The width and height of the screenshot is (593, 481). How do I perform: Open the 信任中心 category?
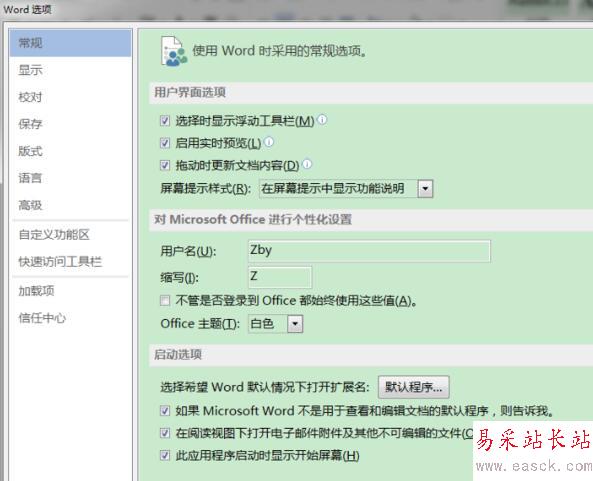coord(70,318)
